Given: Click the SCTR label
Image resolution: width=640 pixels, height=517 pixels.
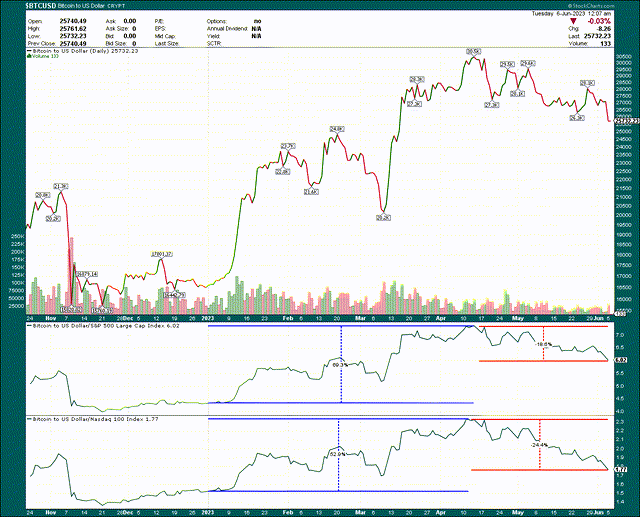Looking at the screenshot, I should tap(213, 43).
